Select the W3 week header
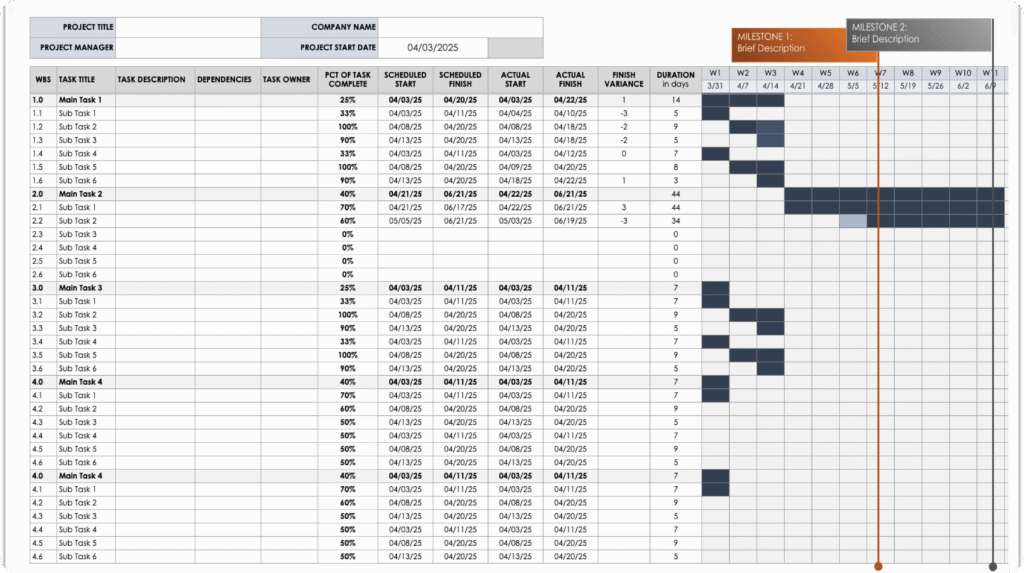 point(771,73)
